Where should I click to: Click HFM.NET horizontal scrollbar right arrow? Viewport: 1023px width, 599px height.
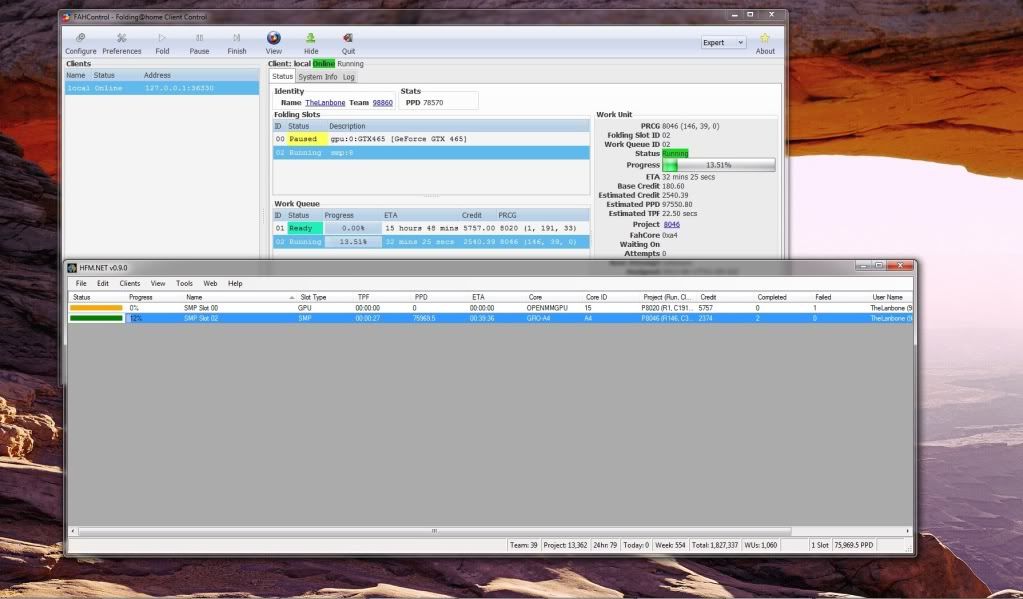pos(908,531)
